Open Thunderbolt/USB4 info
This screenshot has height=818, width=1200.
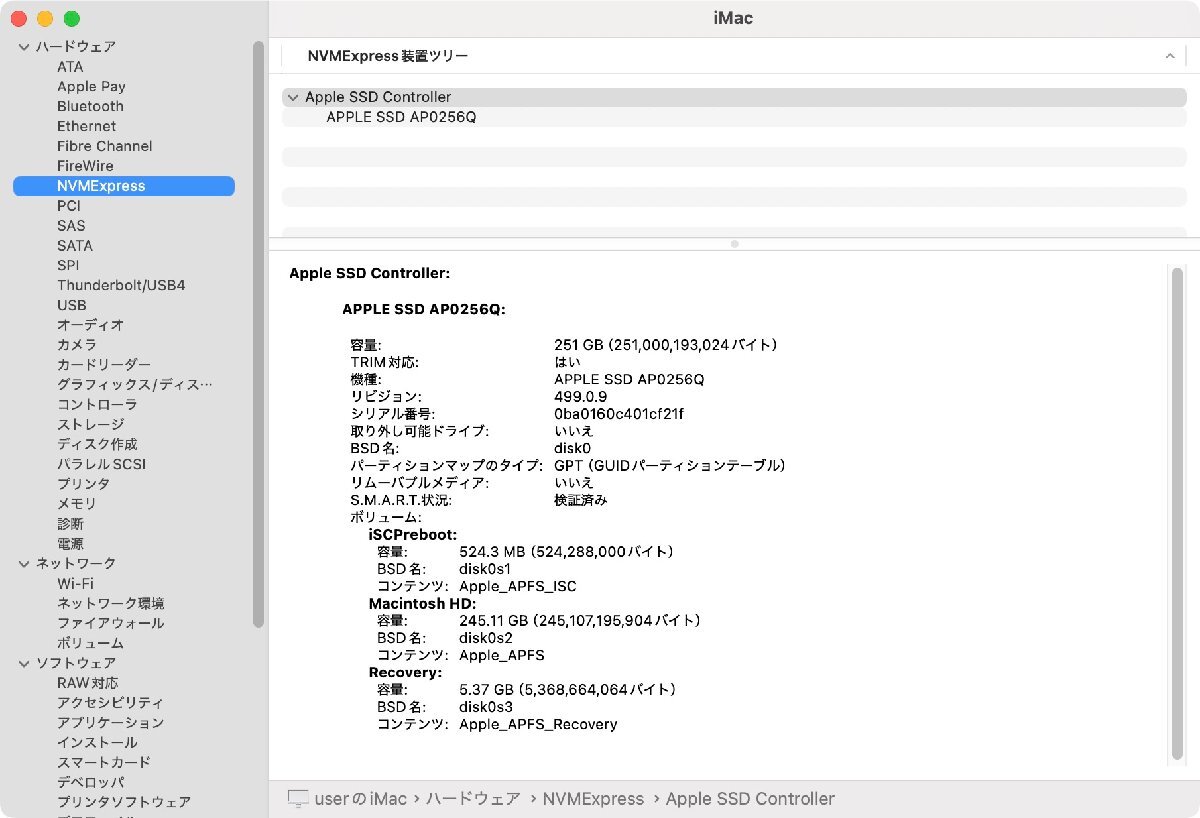[121, 285]
